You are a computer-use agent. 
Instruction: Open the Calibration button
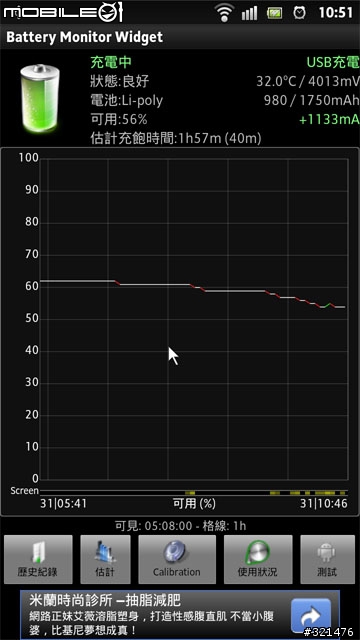177,559
